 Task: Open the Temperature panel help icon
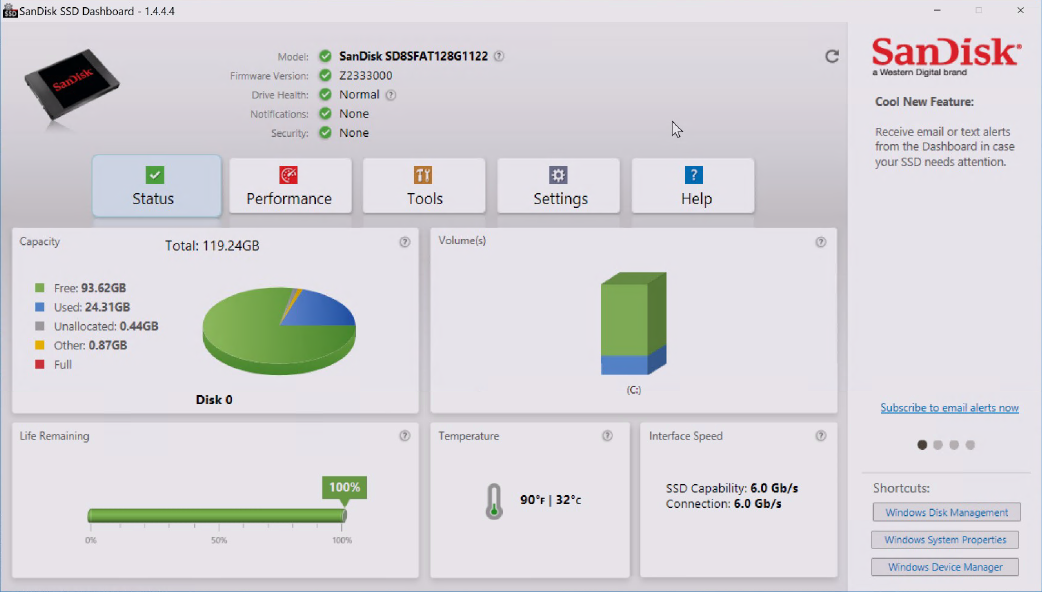point(607,436)
